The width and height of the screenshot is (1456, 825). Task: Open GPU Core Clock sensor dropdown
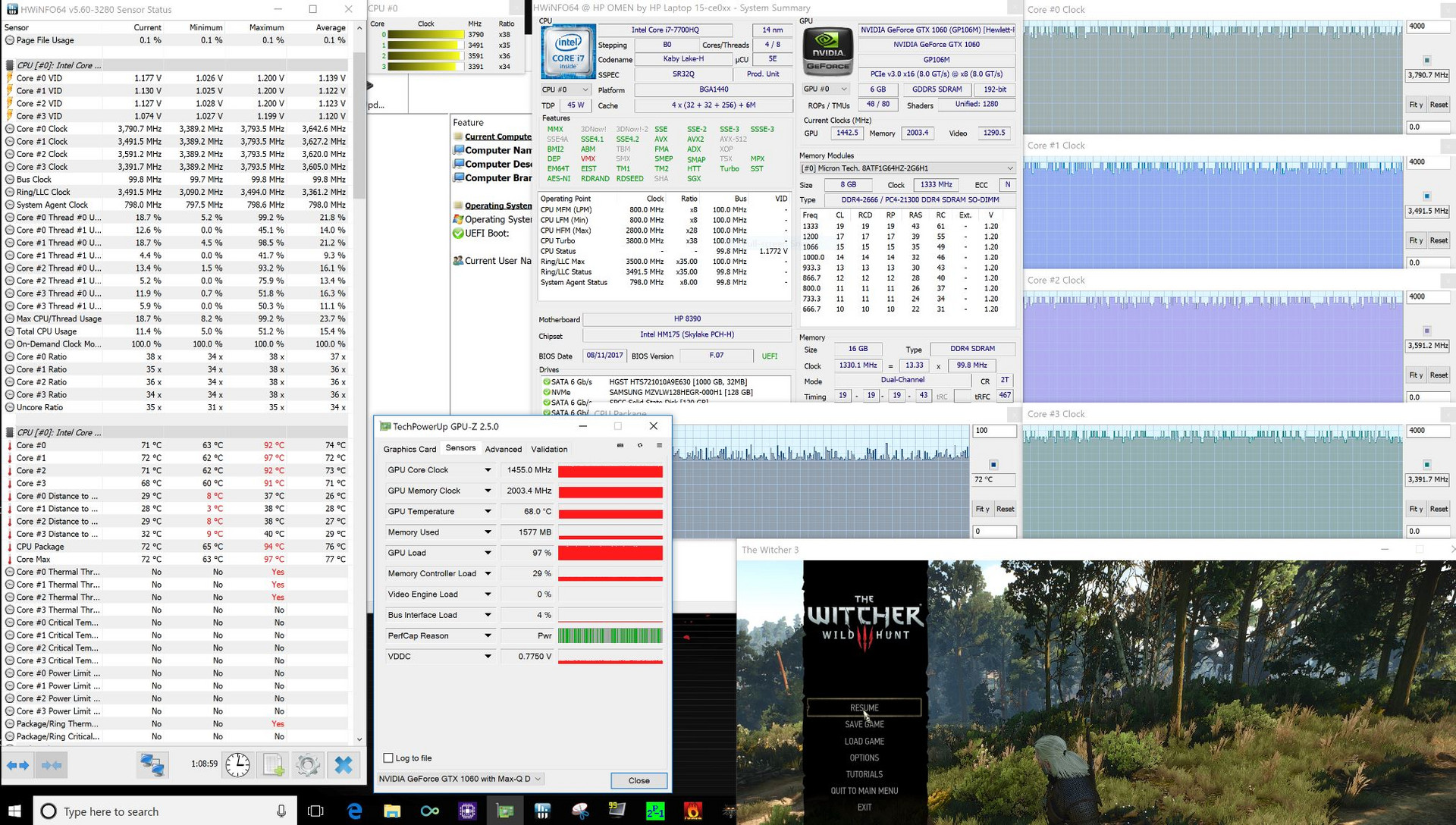pos(488,470)
